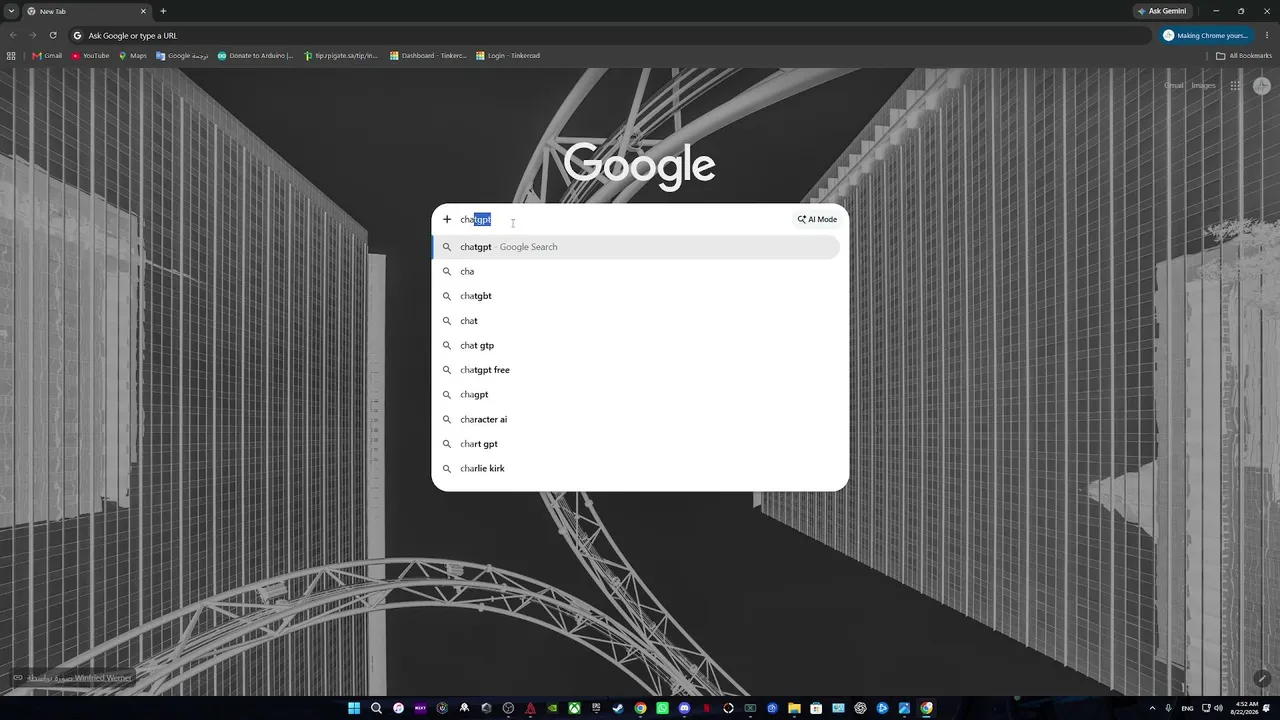Go back with the back arrow
Image resolution: width=1280 pixels, height=720 pixels.
tap(13, 35)
